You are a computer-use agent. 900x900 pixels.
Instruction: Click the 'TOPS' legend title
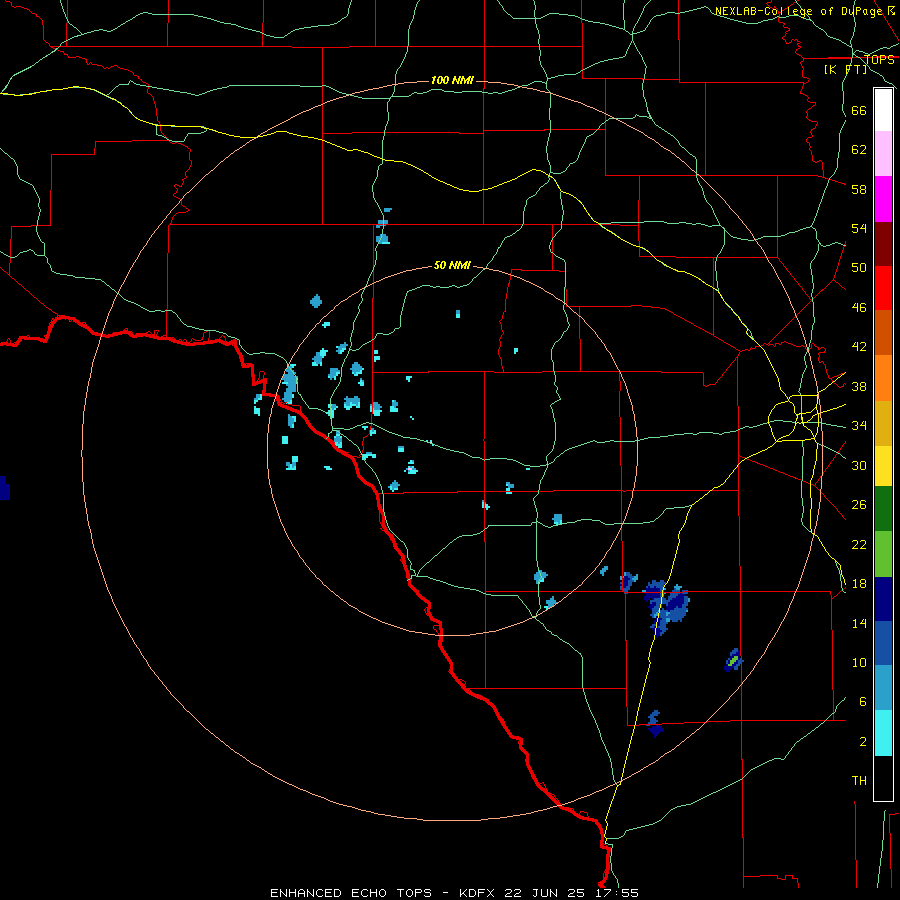pyautogui.click(x=879, y=59)
